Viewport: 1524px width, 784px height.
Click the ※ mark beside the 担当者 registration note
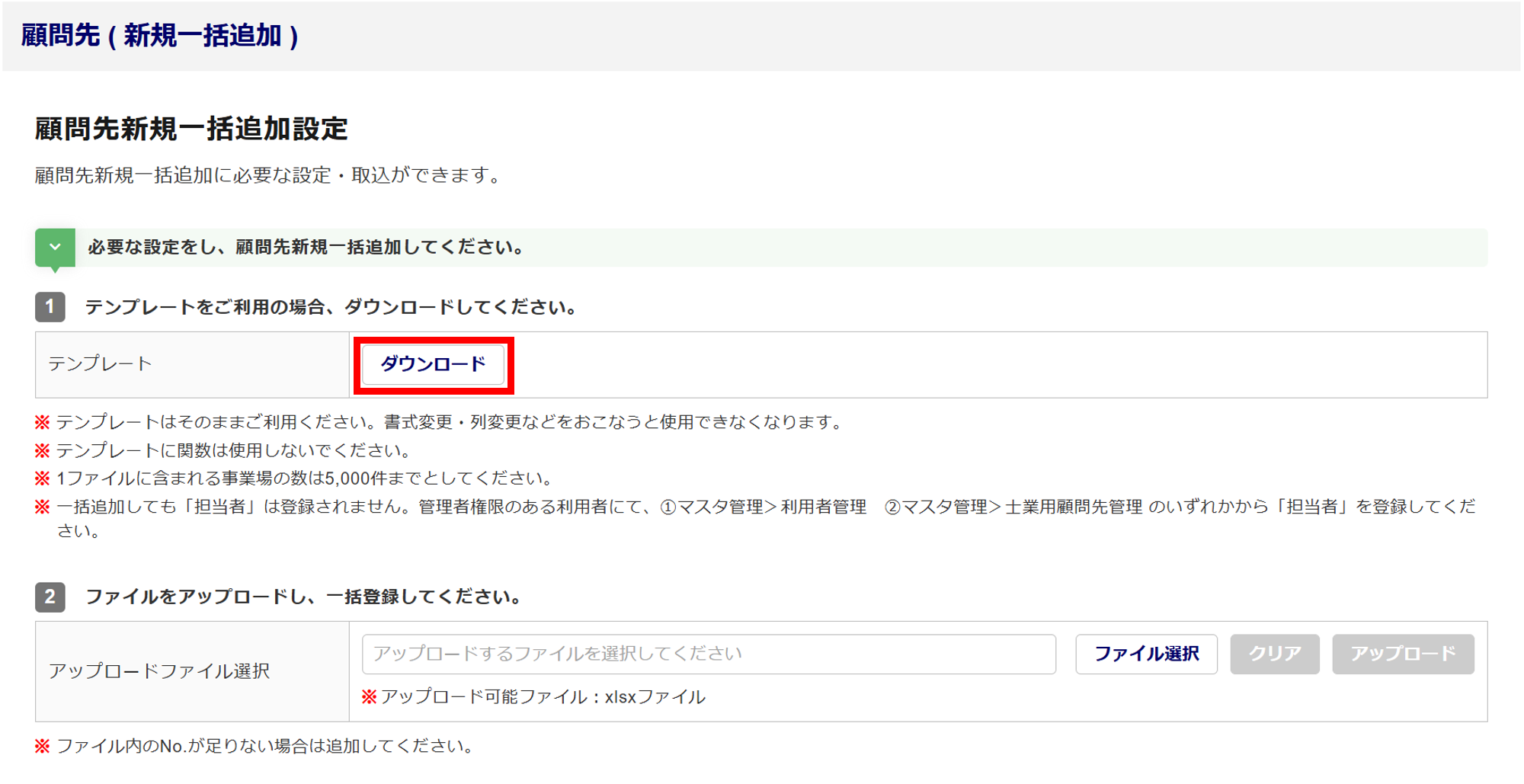point(43,507)
